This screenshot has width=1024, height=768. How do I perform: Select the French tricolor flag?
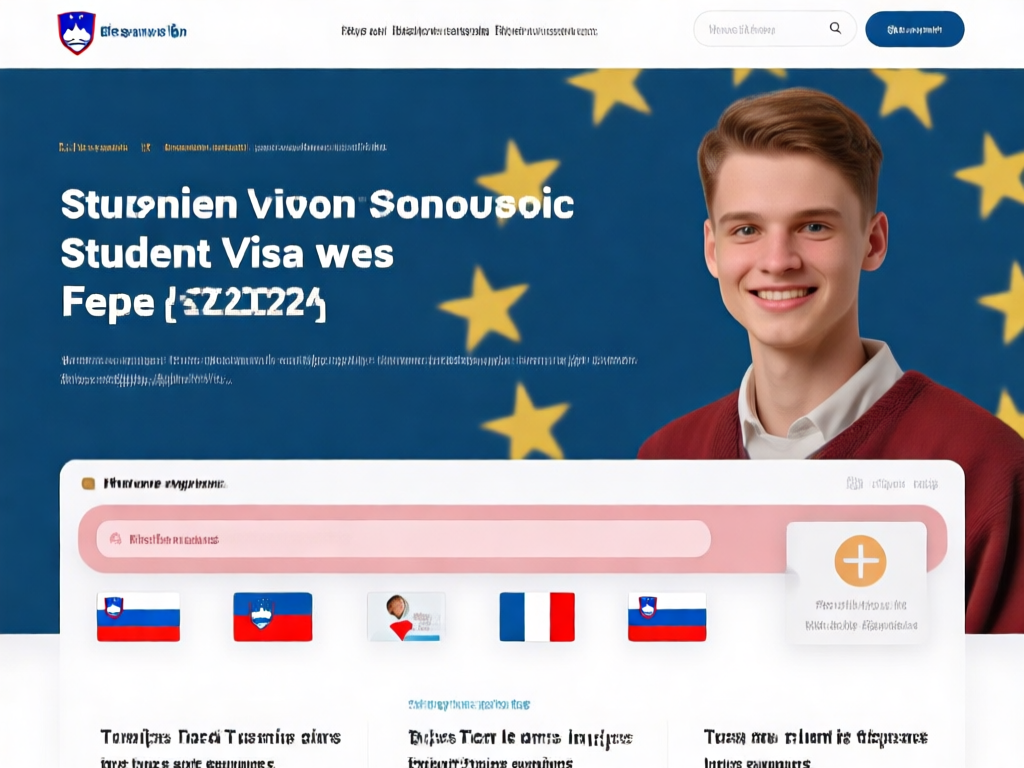click(537, 616)
